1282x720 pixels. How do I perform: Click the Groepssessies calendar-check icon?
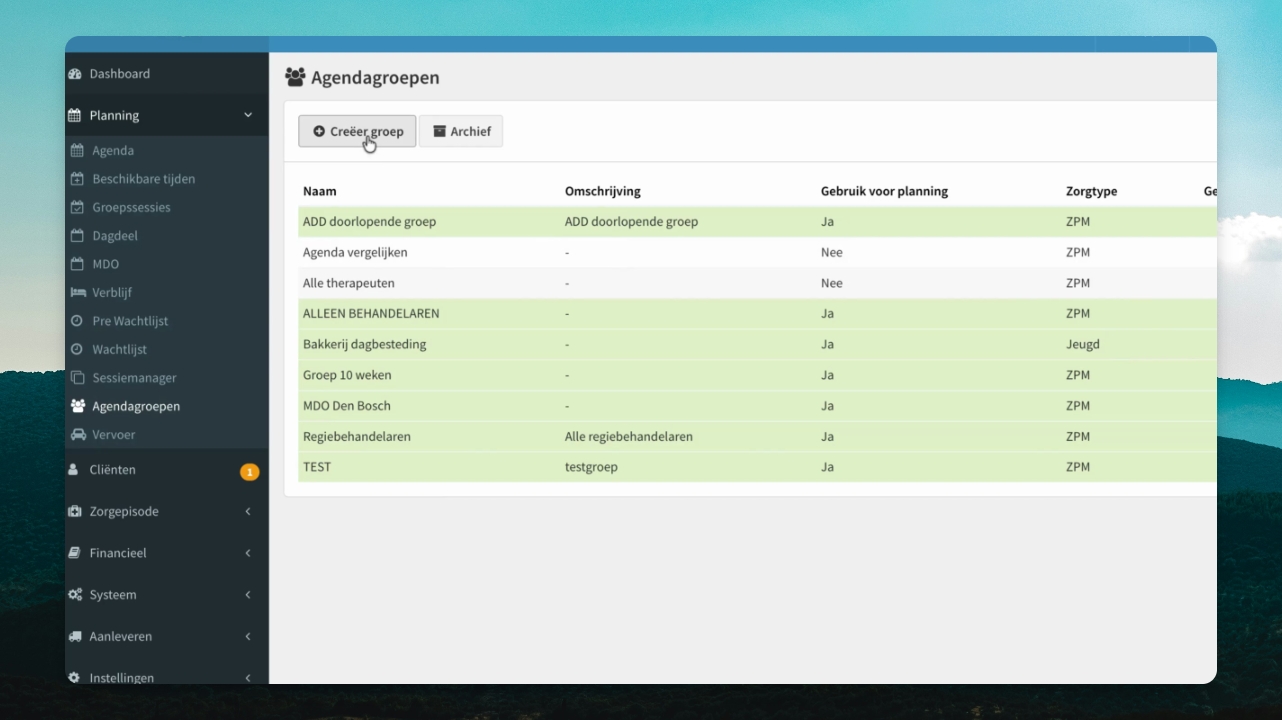[78, 208]
